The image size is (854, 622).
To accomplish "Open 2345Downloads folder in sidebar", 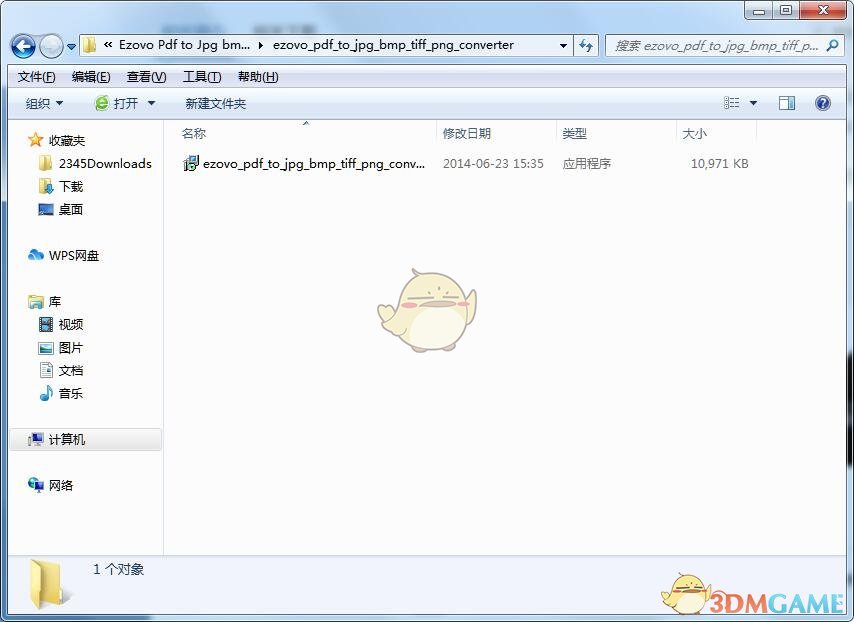I will tap(105, 163).
